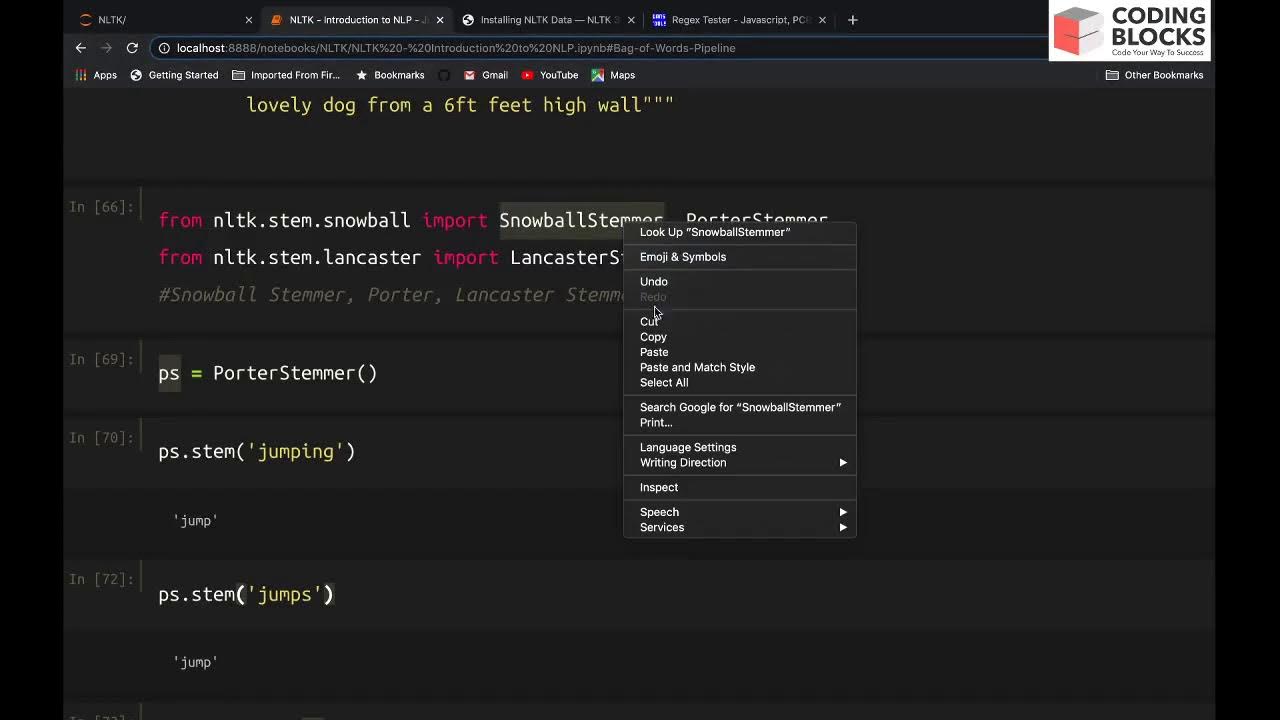Click the GitHub icon bookmark
The width and height of the screenshot is (1280, 720).
(444, 75)
